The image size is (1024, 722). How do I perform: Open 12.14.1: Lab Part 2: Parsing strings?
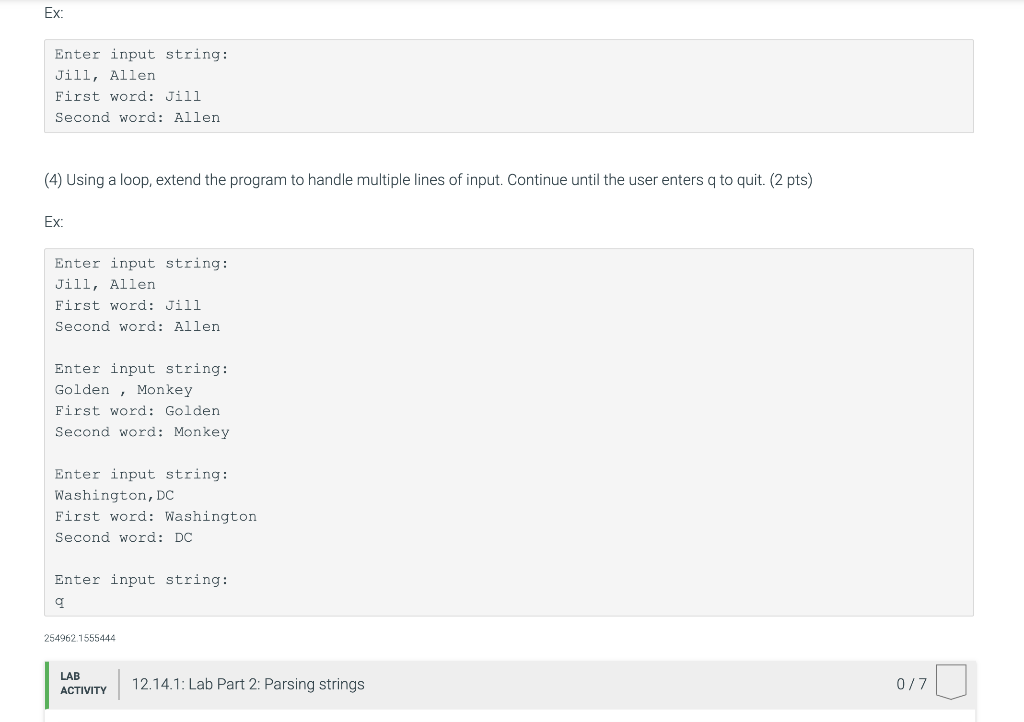point(248,684)
